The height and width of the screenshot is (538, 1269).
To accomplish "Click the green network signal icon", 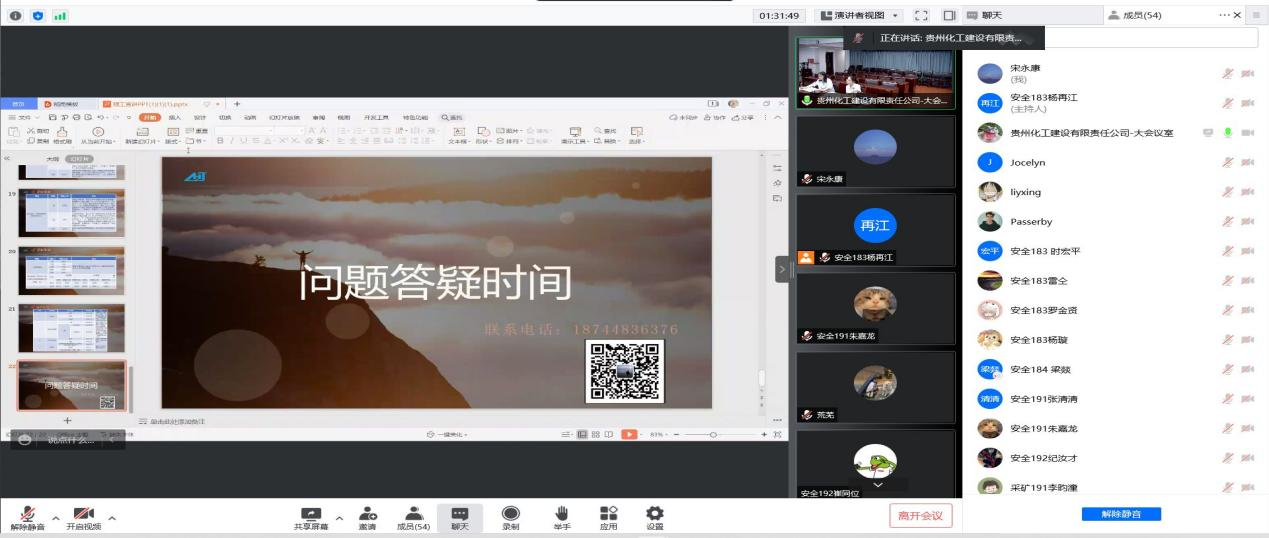I will [x=59, y=16].
